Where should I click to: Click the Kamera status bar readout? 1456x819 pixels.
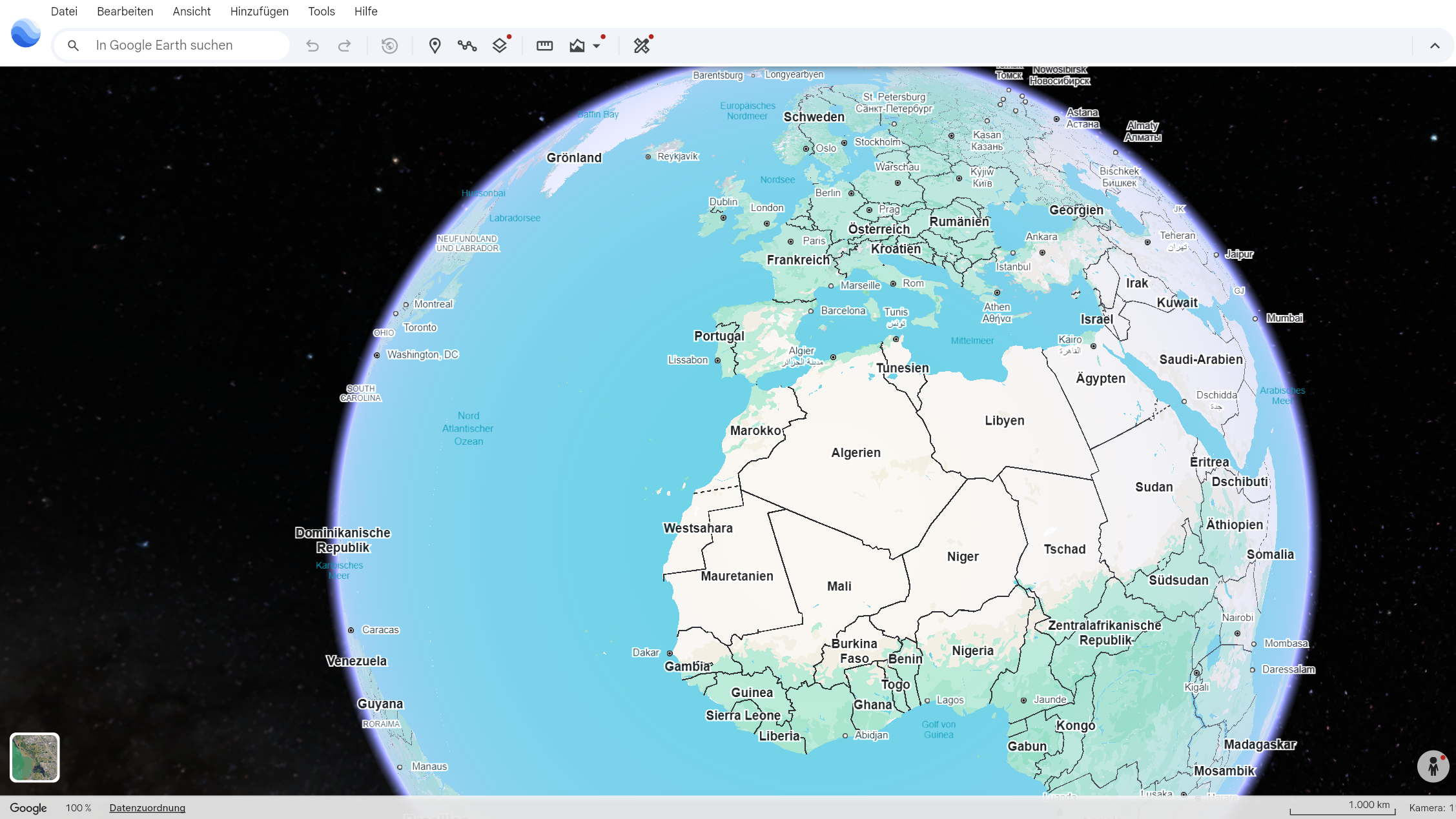tap(1431, 808)
